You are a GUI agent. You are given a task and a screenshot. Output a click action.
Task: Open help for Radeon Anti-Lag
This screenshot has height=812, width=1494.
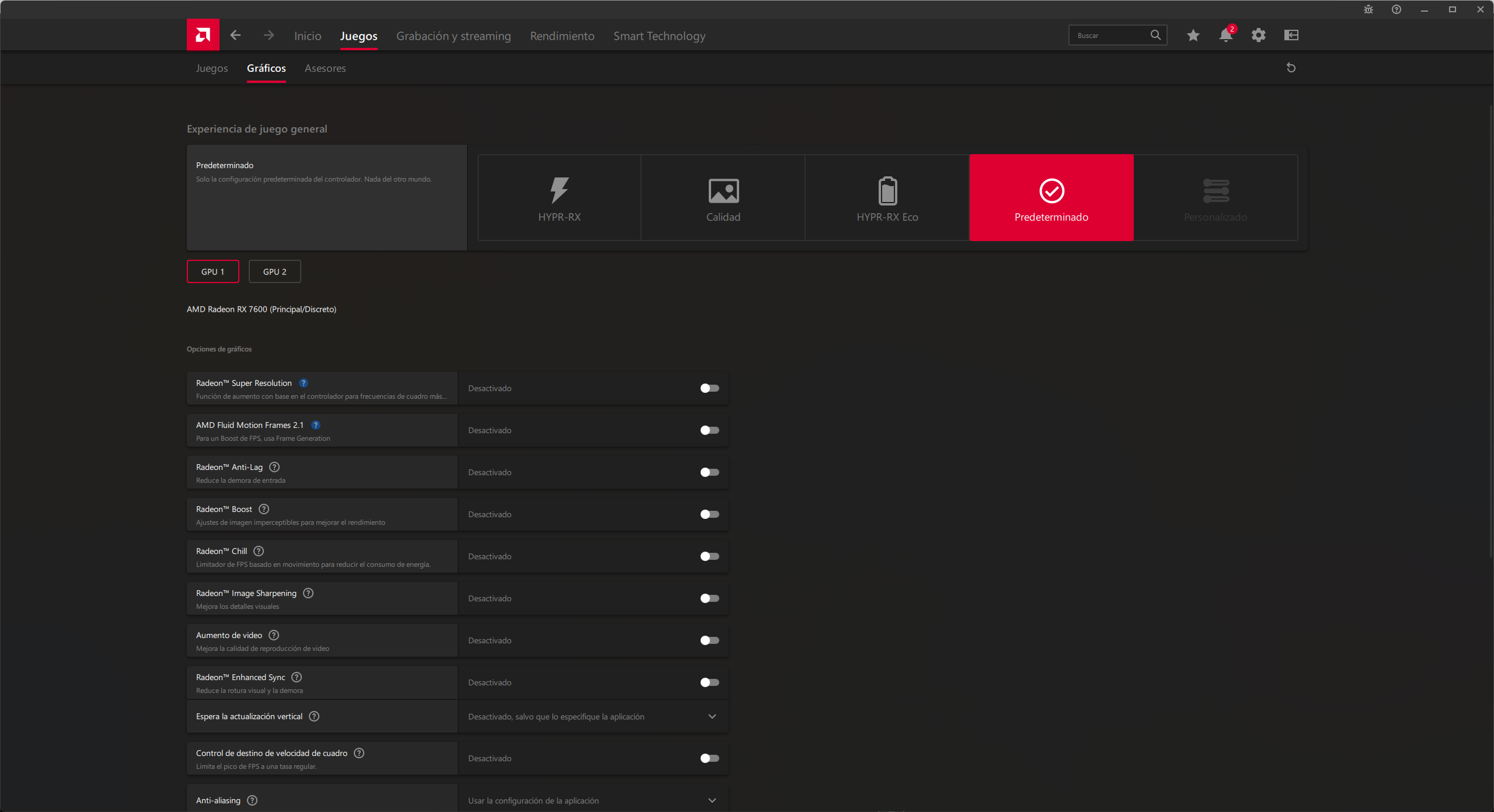click(x=274, y=467)
